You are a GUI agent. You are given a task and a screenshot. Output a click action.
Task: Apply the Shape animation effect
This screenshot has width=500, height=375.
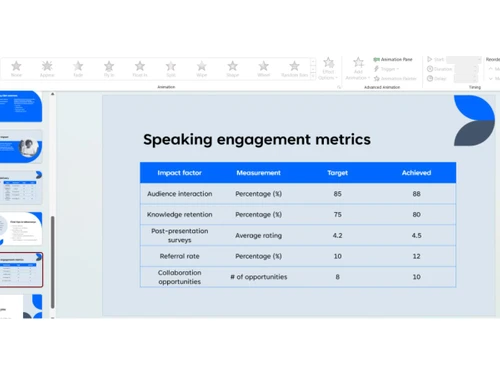coord(232,69)
